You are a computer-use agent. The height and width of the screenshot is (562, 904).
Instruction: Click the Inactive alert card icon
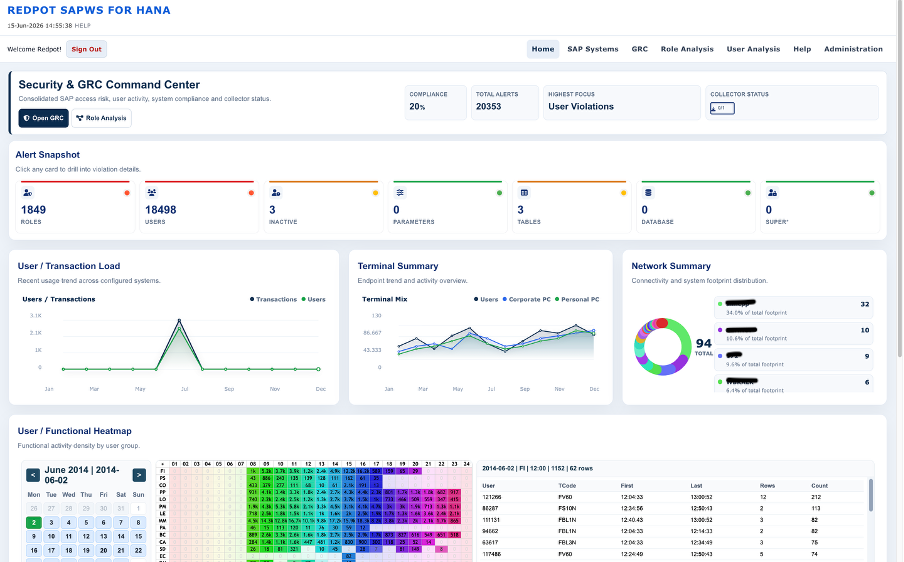(276, 193)
